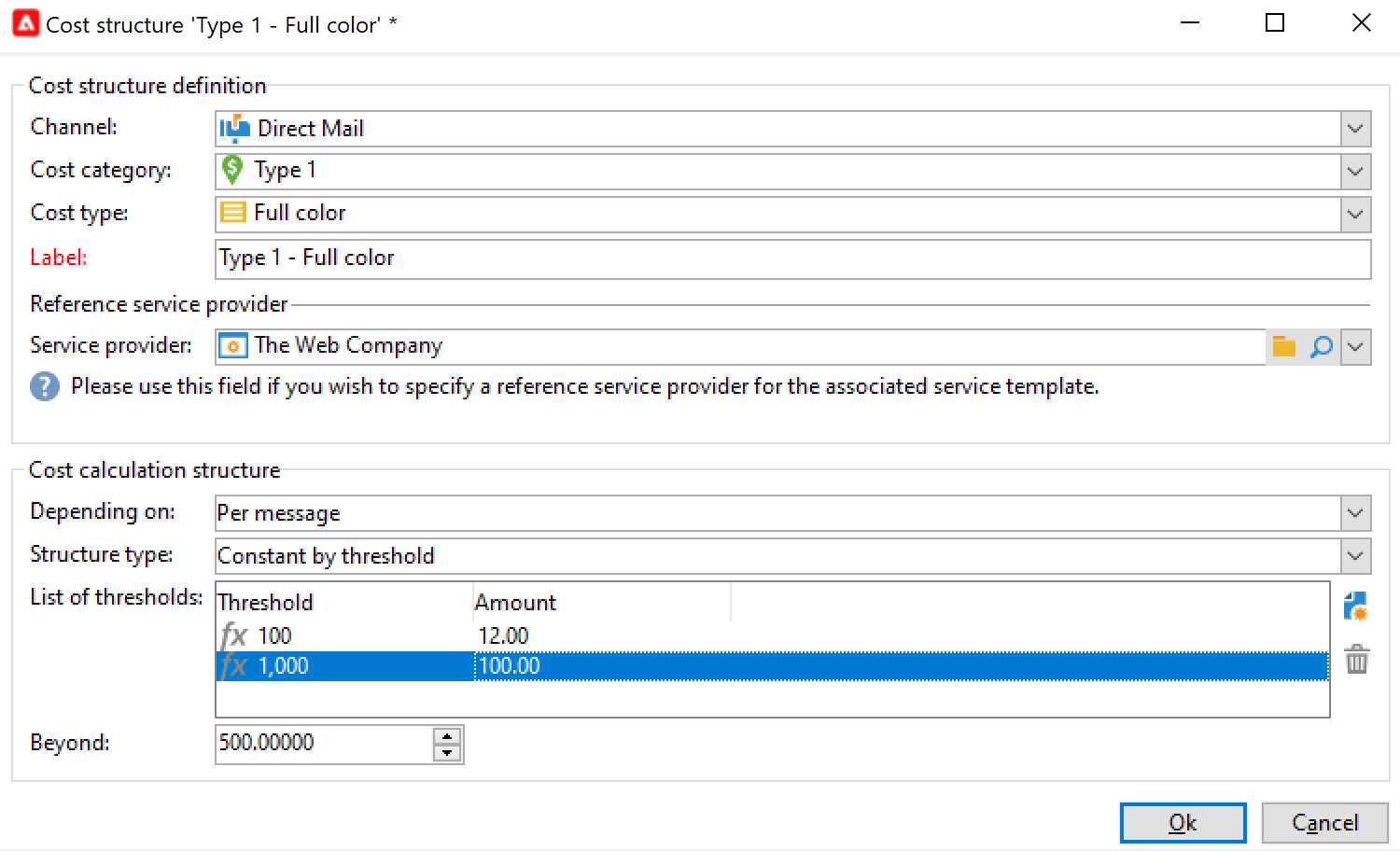Viewport: 1400px width, 851px height.
Task: Increase the Beyond value with up arrow
Action: click(x=448, y=736)
